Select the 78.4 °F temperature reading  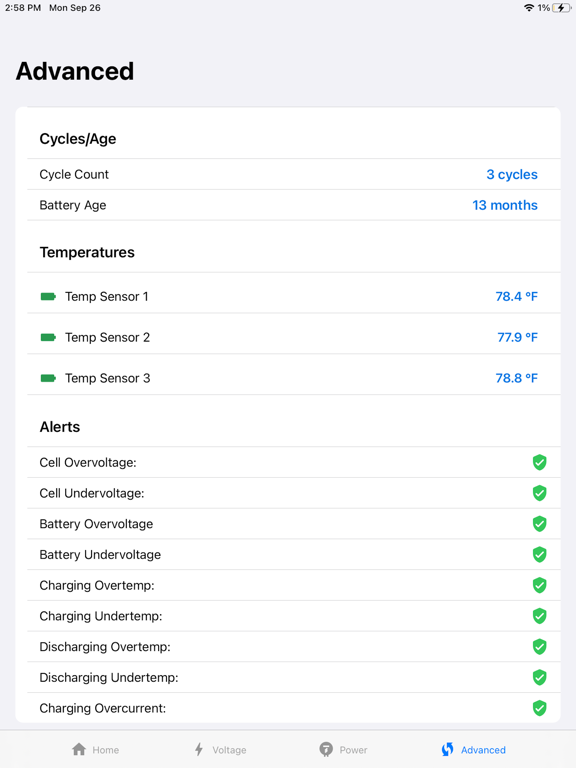point(516,296)
